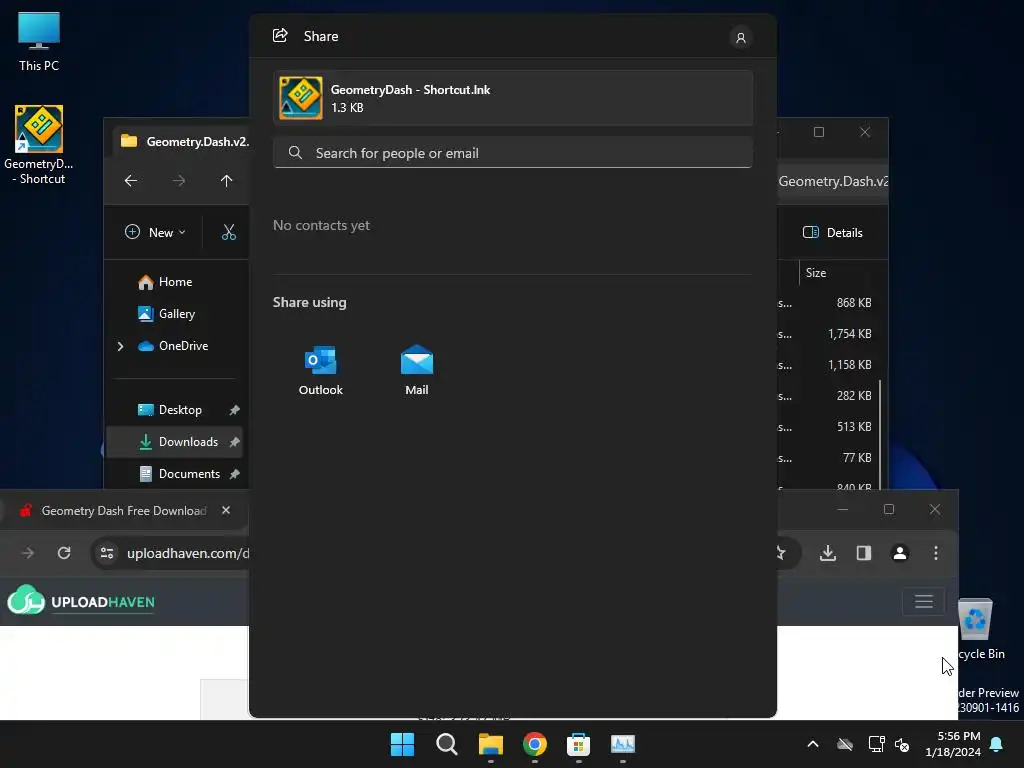This screenshot has height=768, width=1024.
Task: Open Outlook in Share using section
Action: pyautogui.click(x=320, y=370)
